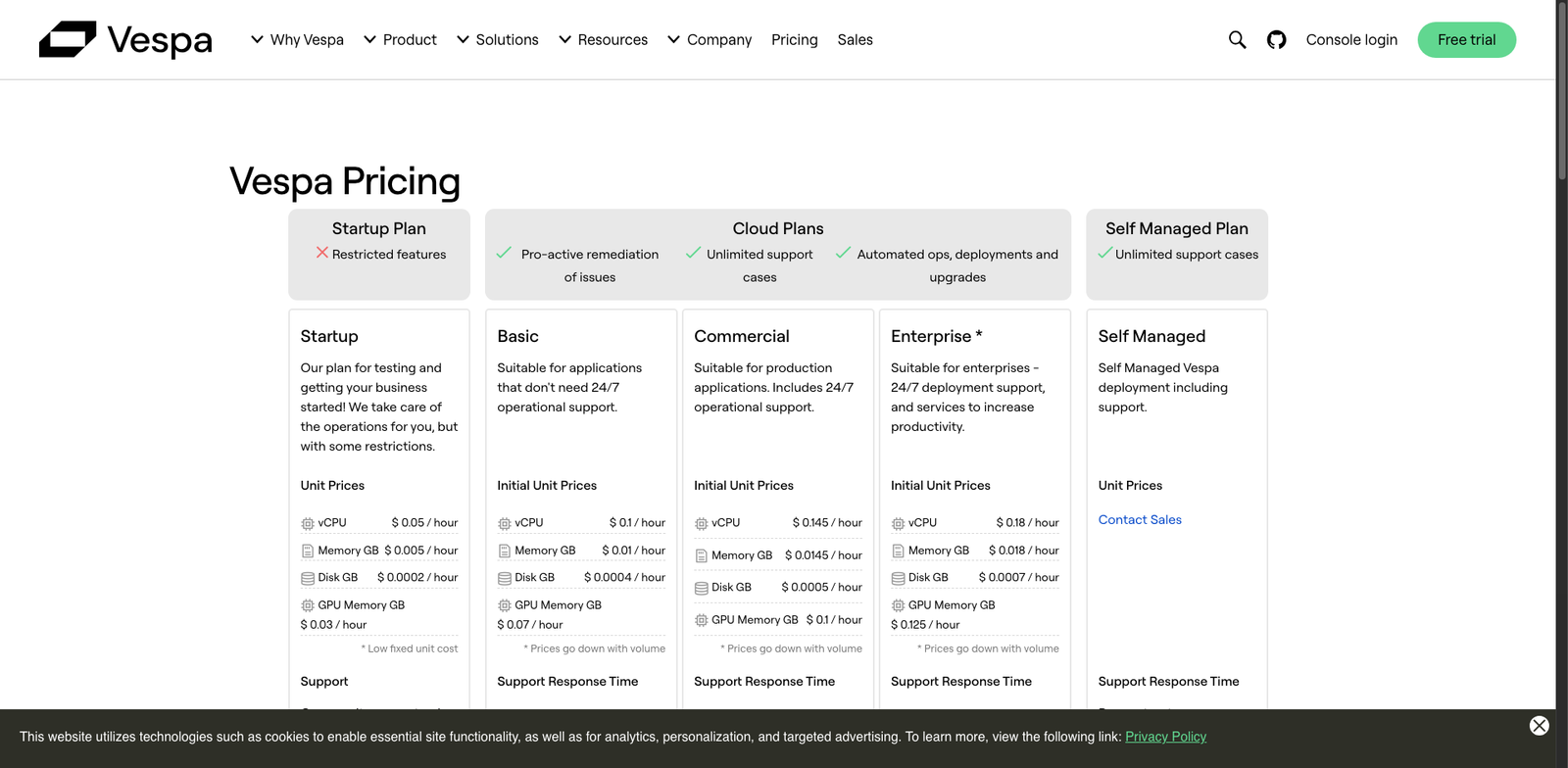
Task: Open the Sales menu item
Action: 855,40
